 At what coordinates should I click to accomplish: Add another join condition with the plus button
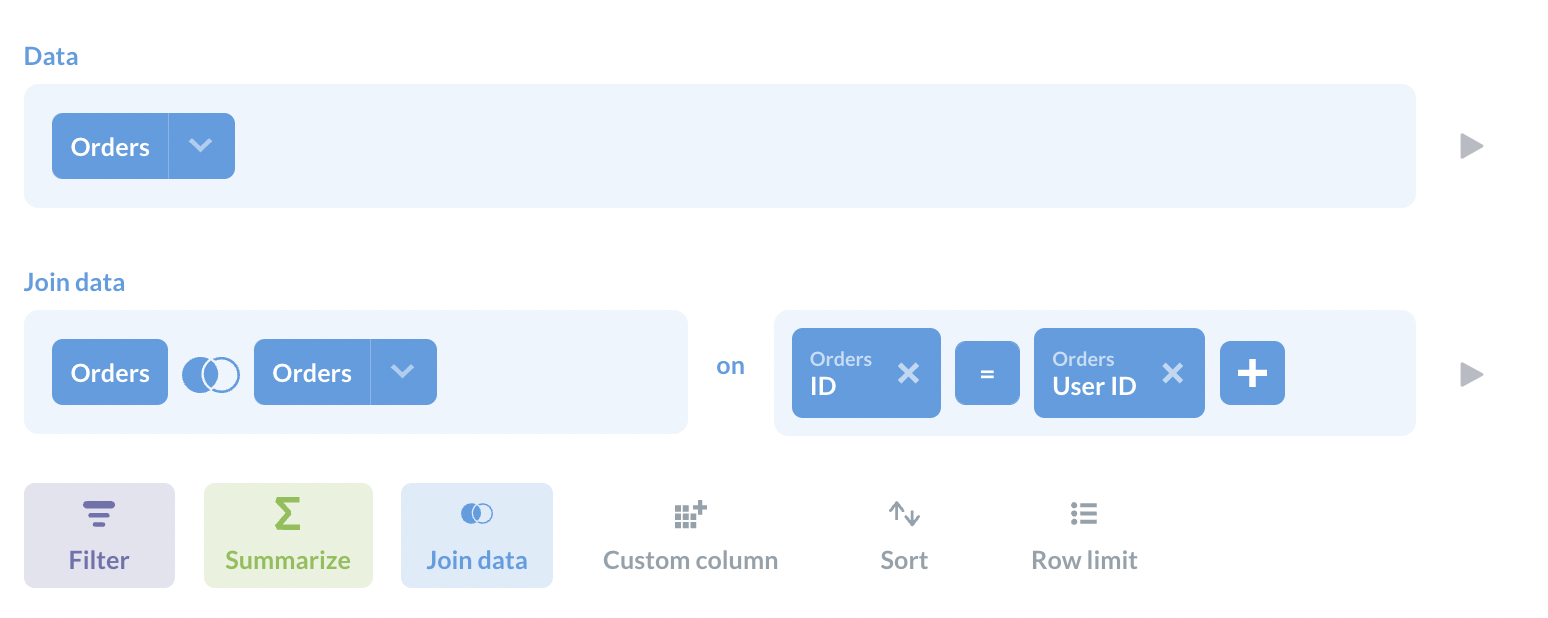[x=1252, y=372]
